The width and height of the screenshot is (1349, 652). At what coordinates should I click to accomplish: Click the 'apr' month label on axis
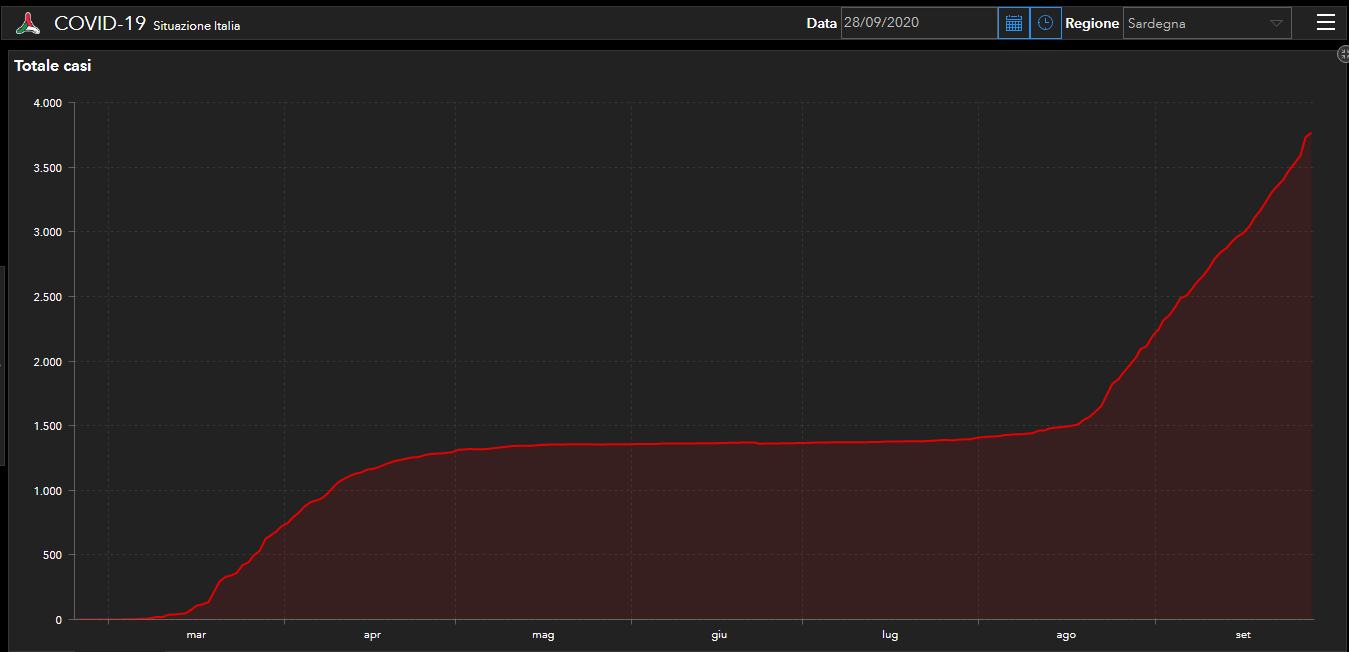[372, 635]
